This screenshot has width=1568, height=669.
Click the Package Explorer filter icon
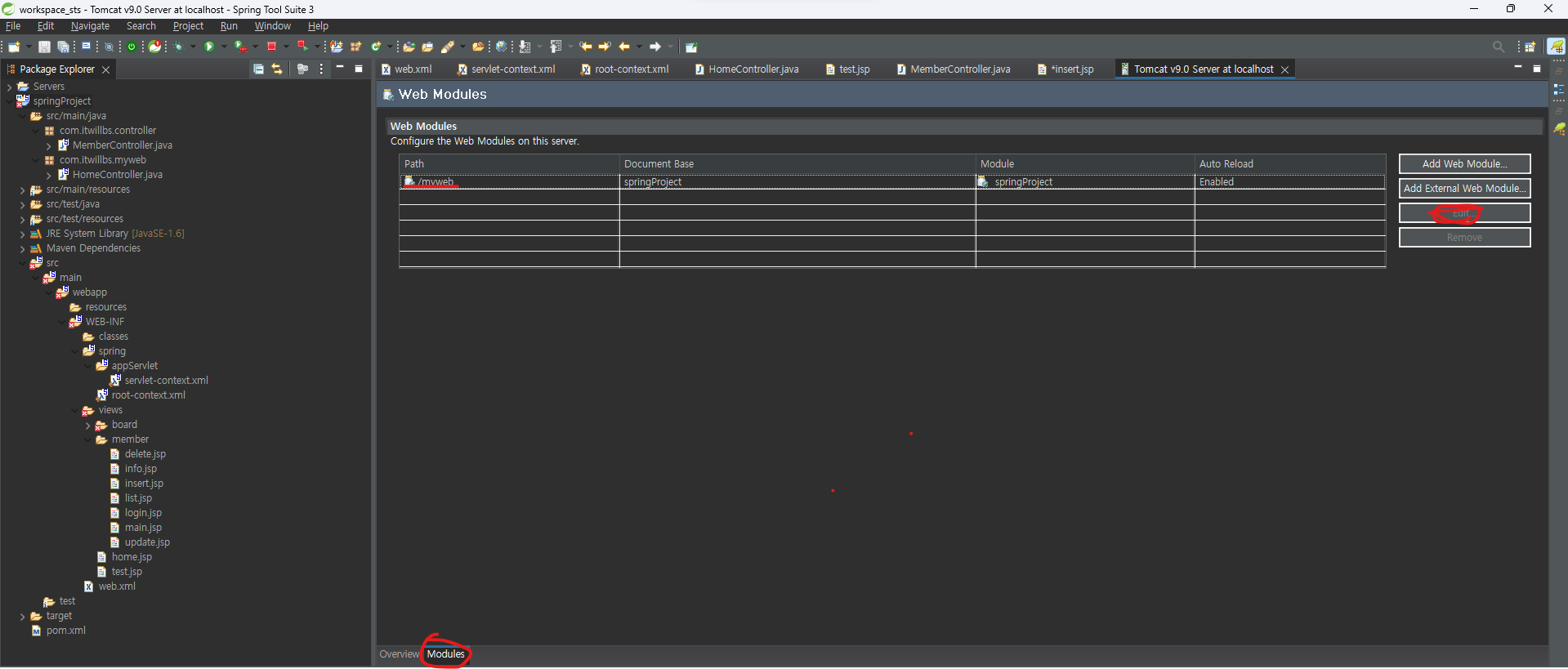pyautogui.click(x=302, y=69)
